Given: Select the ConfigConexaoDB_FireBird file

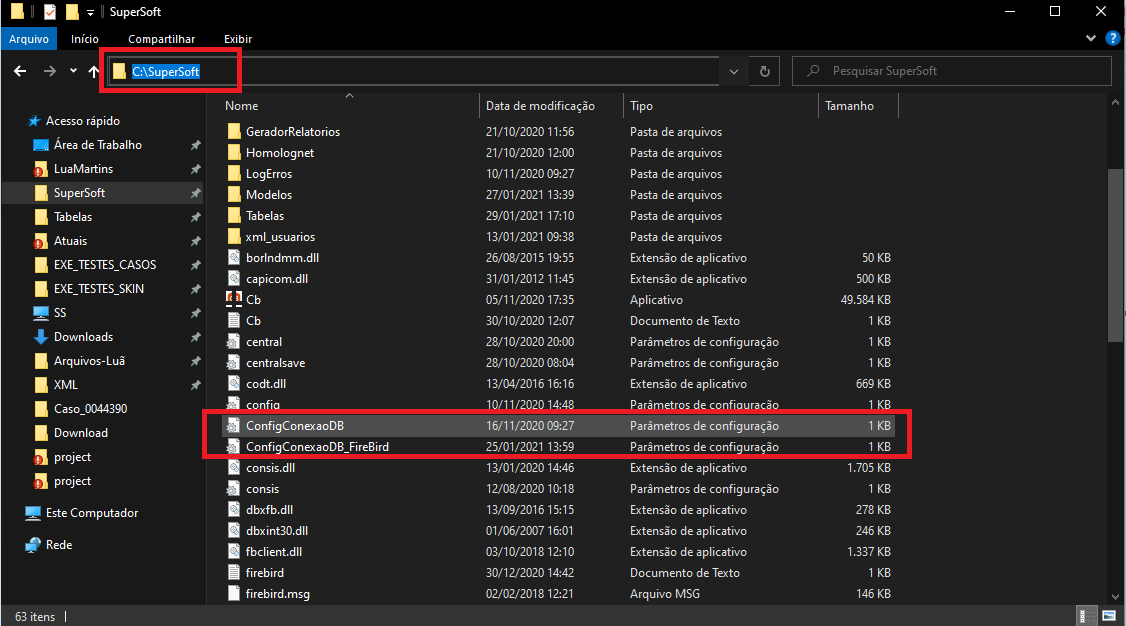Looking at the screenshot, I should click(317, 447).
